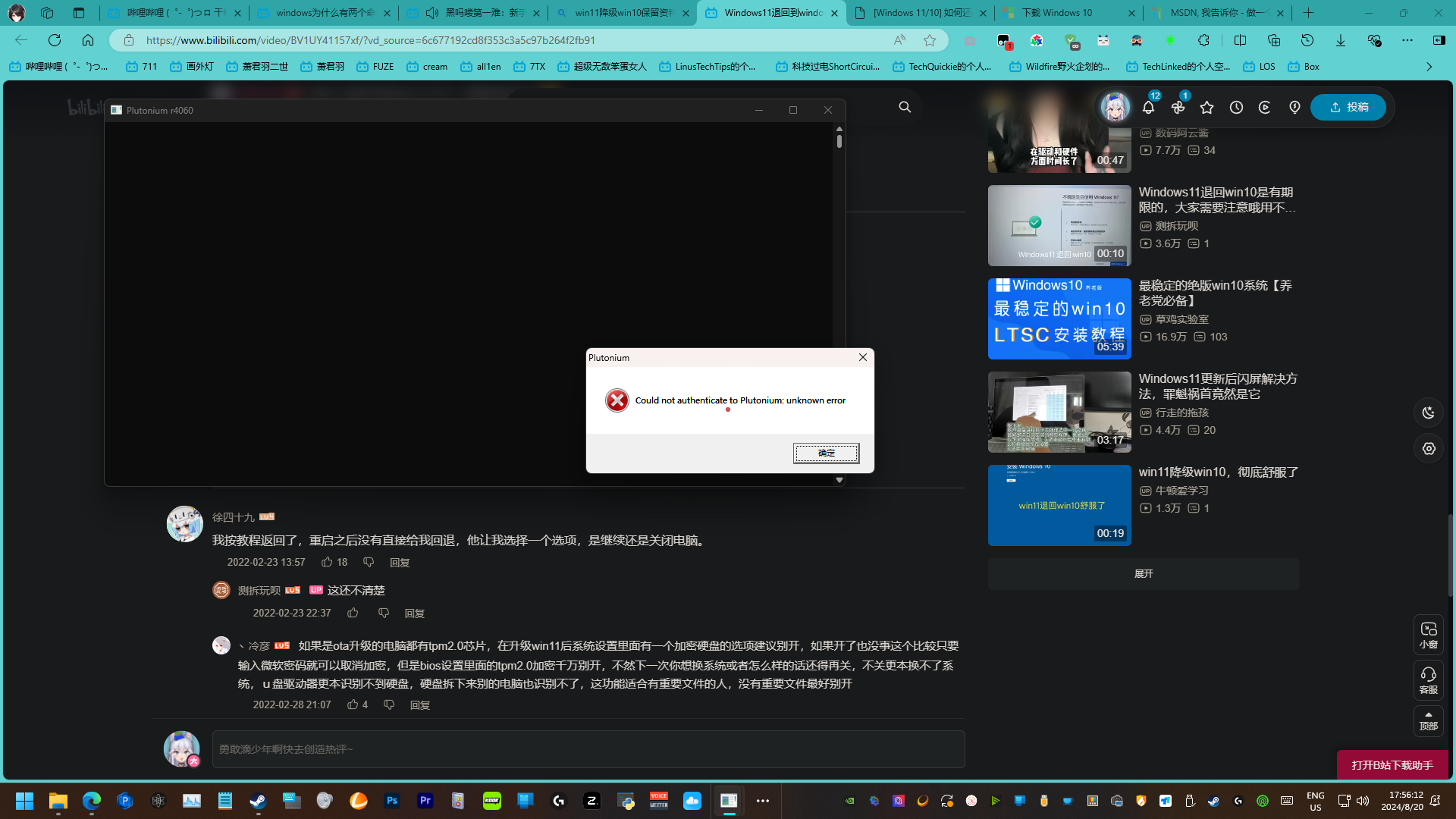Go to Edge home page
Viewport: 1456px width, 819px height.
(88, 40)
